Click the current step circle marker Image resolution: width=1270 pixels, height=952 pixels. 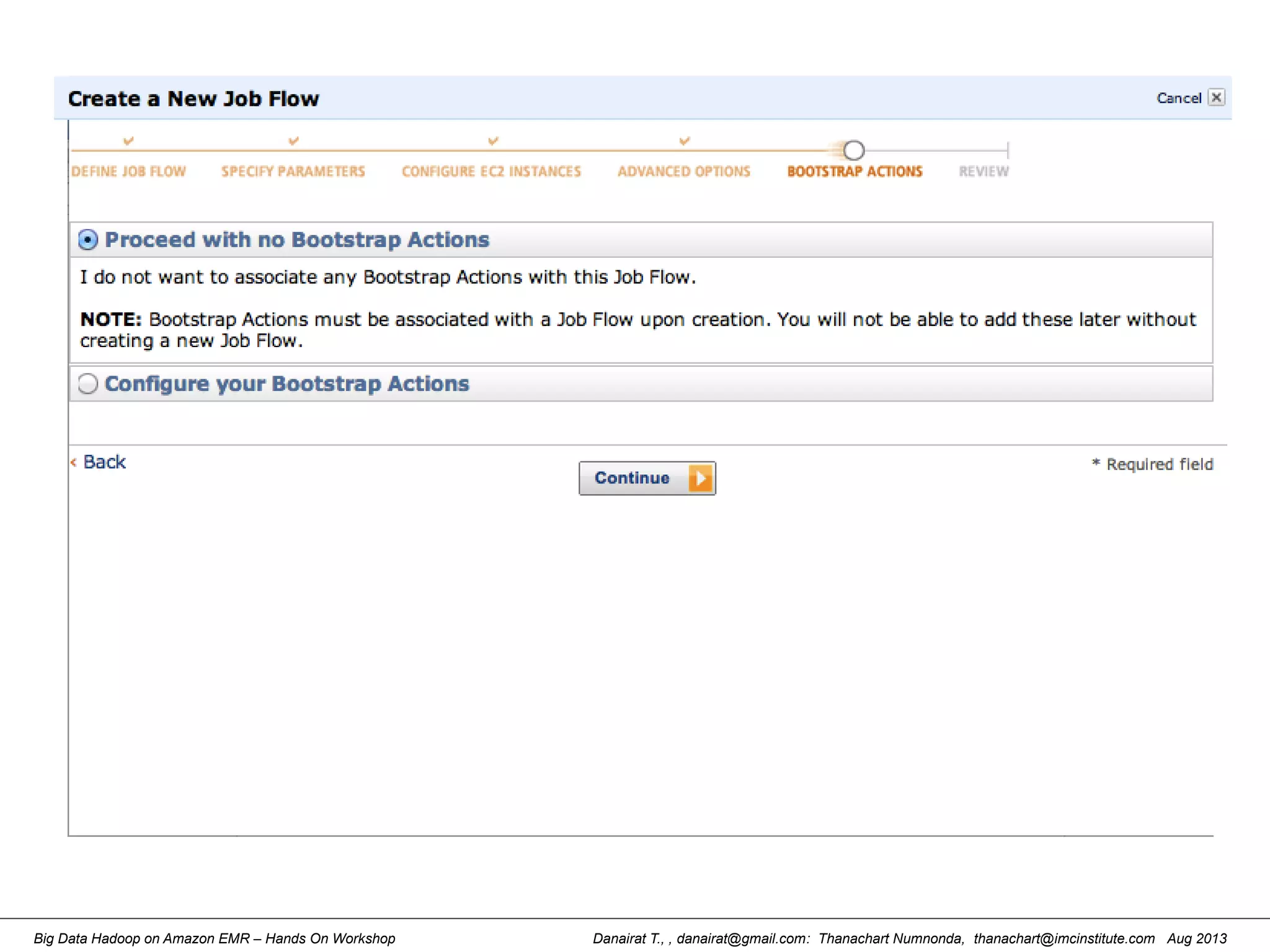pos(854,150)
